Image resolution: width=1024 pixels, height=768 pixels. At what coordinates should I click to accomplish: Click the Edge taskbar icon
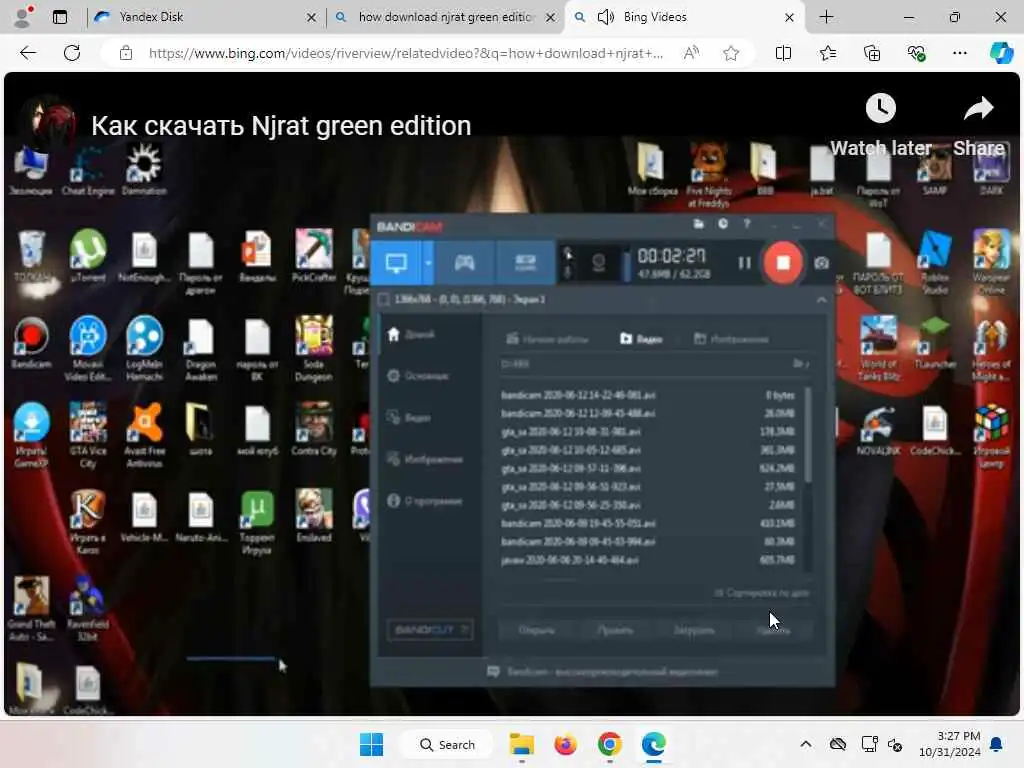click(654, 744)
